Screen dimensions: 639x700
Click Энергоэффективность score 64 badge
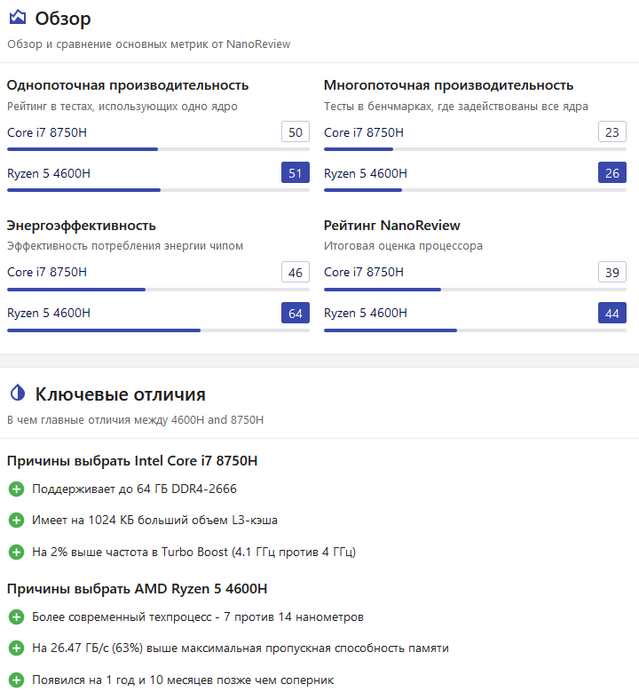pos(295,313)
